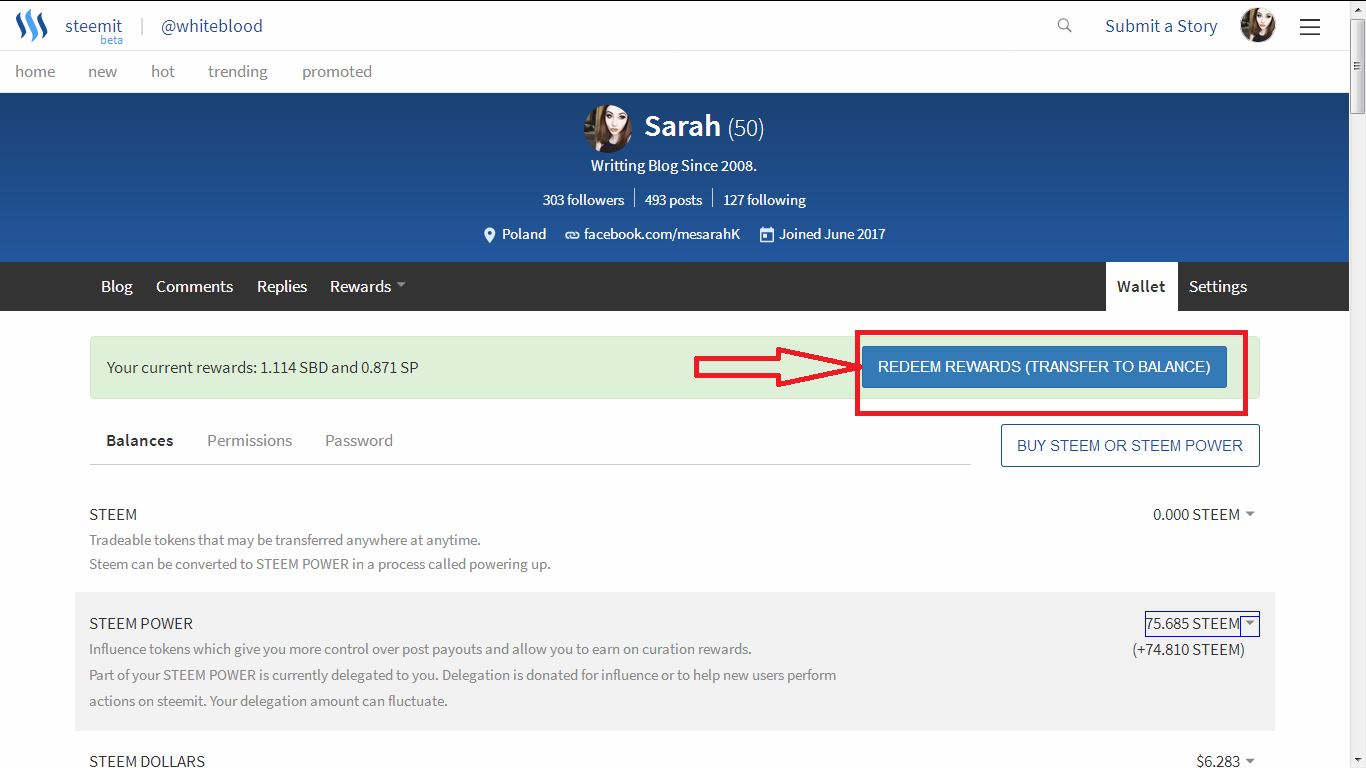Click the user avatar in top bar

point(1258,25)
